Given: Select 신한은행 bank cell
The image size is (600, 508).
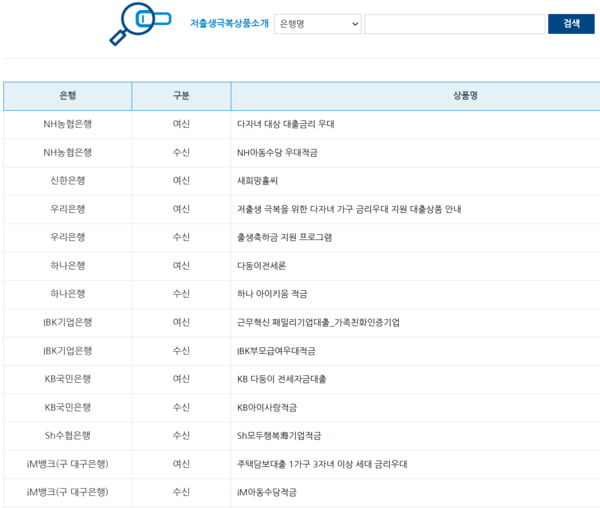Looking at the screenshot, I should point(68,181).
